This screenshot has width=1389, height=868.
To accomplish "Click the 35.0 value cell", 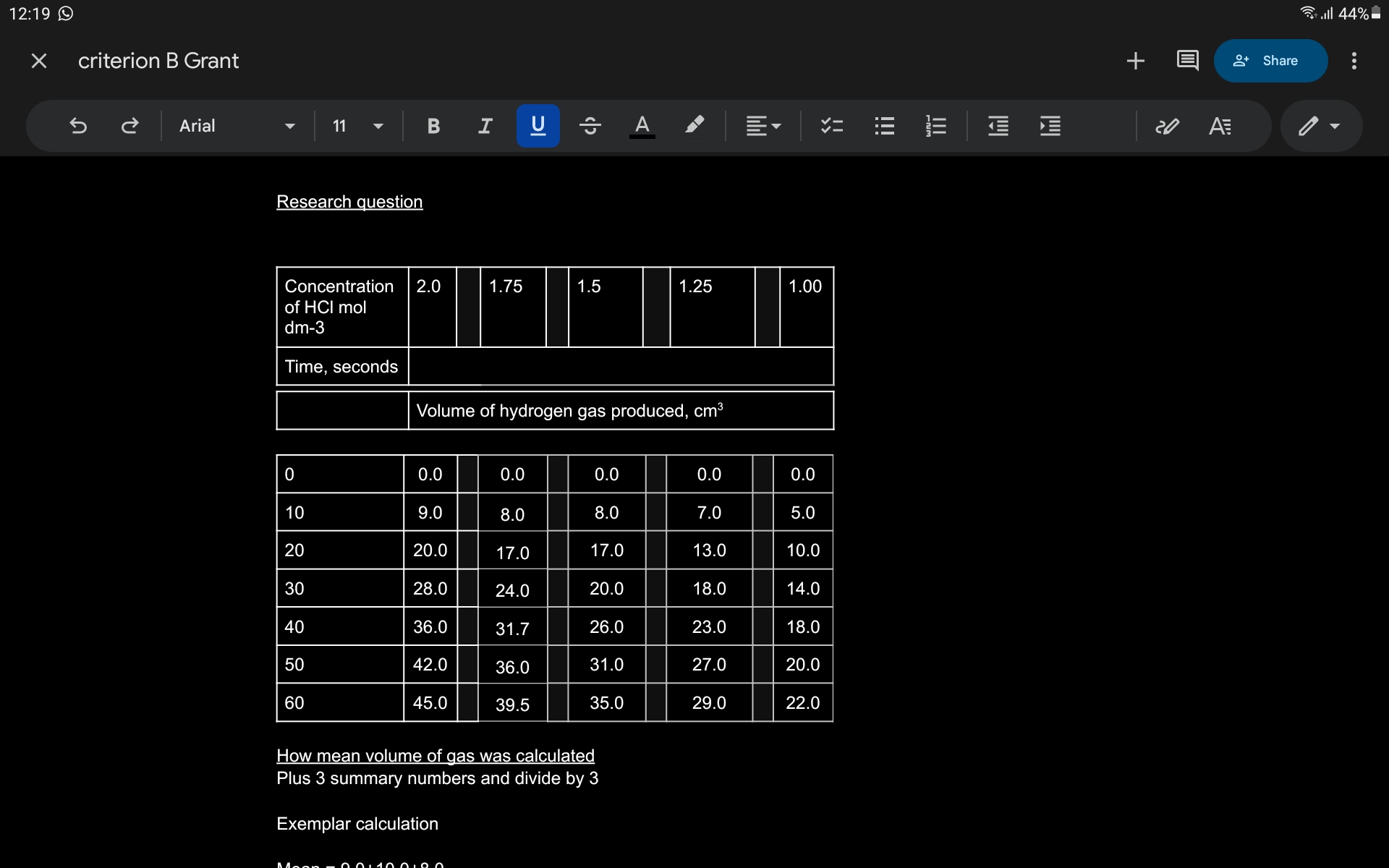I will [x=606, y=702].
